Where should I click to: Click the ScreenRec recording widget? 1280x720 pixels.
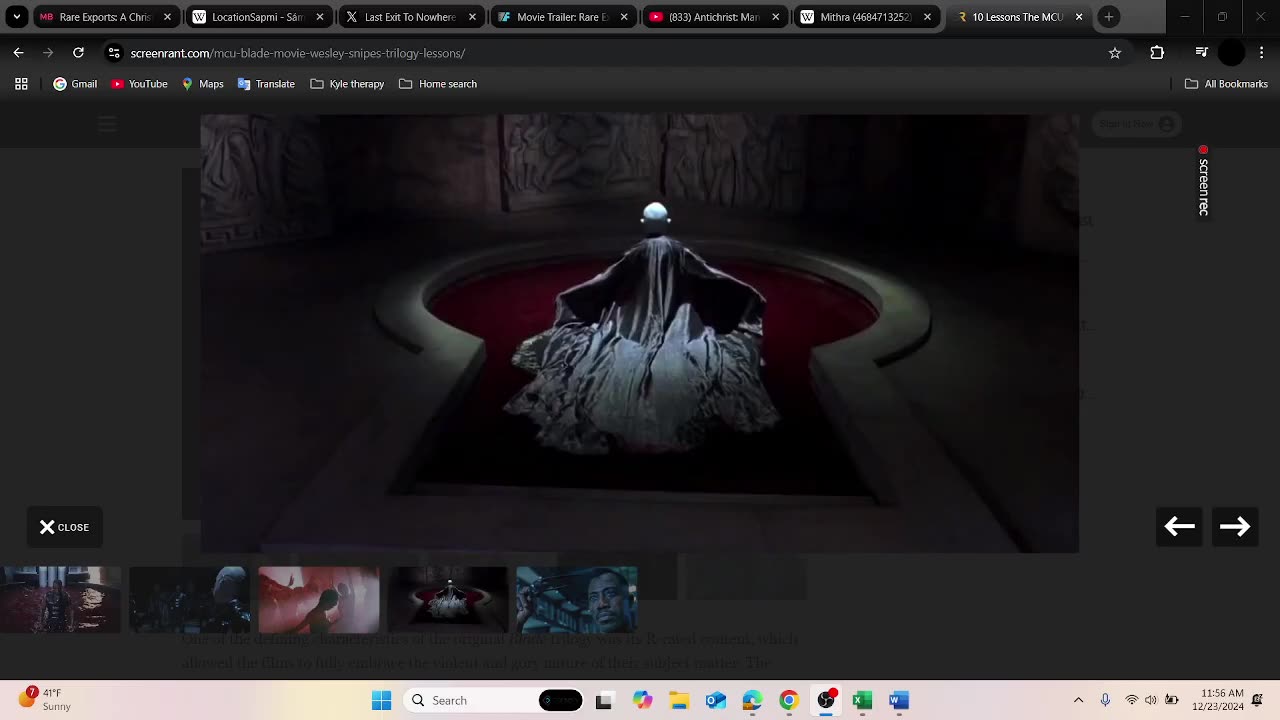[x=1203, y=181]
